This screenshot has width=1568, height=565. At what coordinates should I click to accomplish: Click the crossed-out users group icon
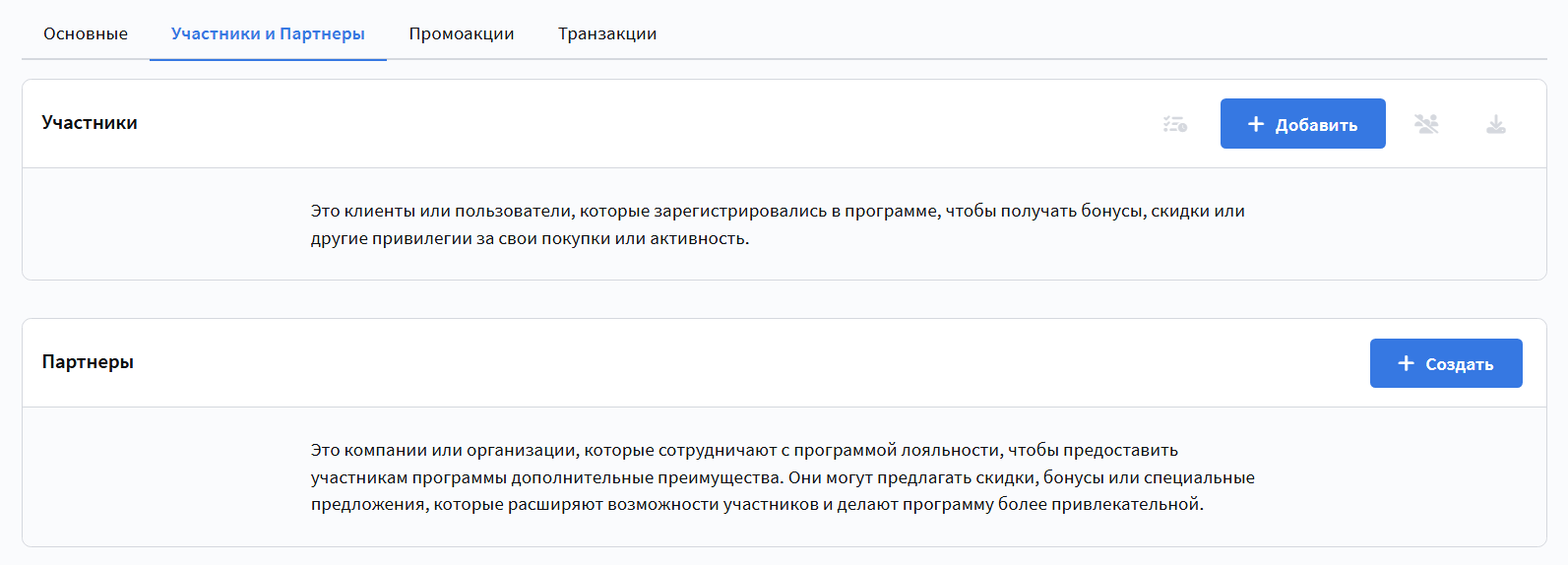click(x=1426, y=124)
